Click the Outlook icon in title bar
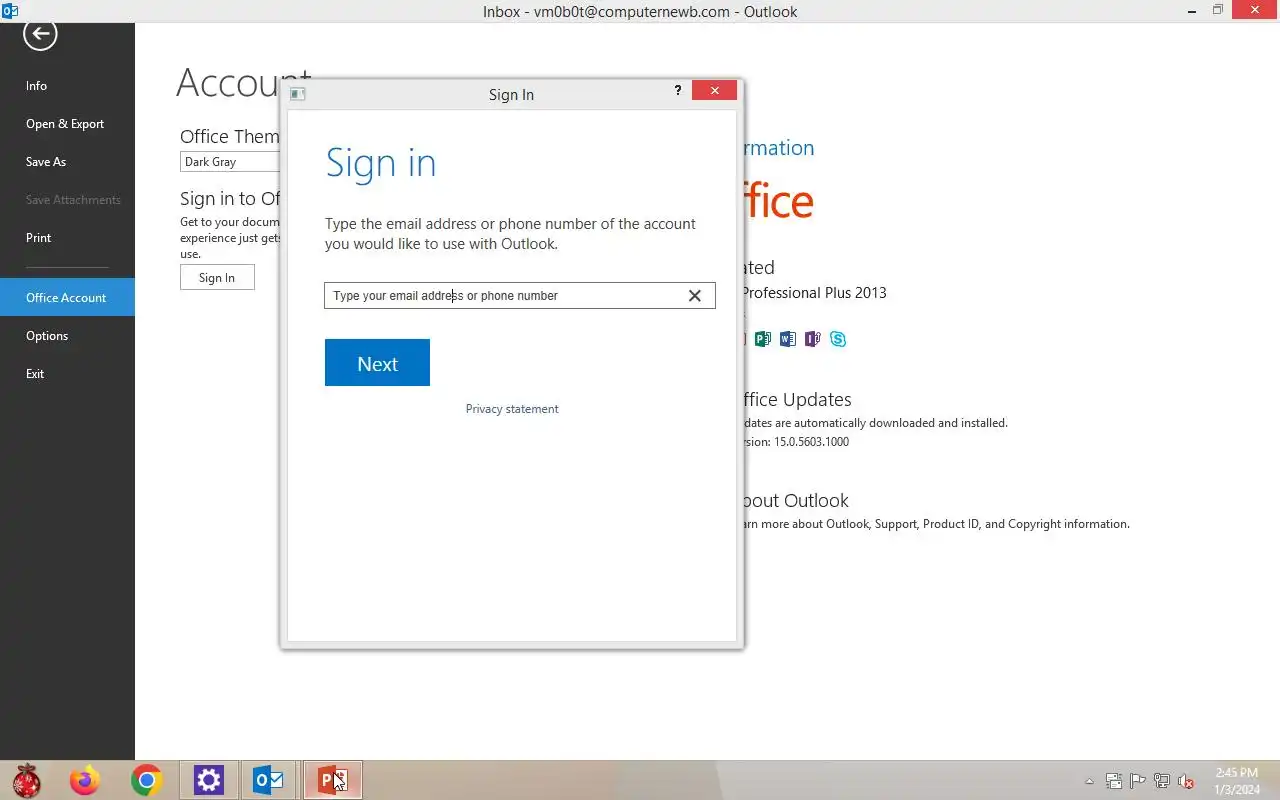The height and width of the screenshot is (800, 1280). tap(10, 11)
